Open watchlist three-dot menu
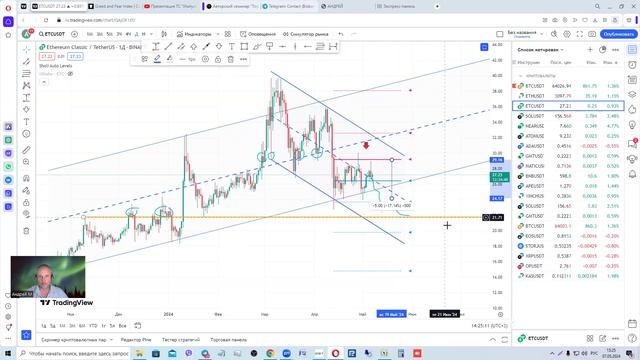 tap(616, 50)
